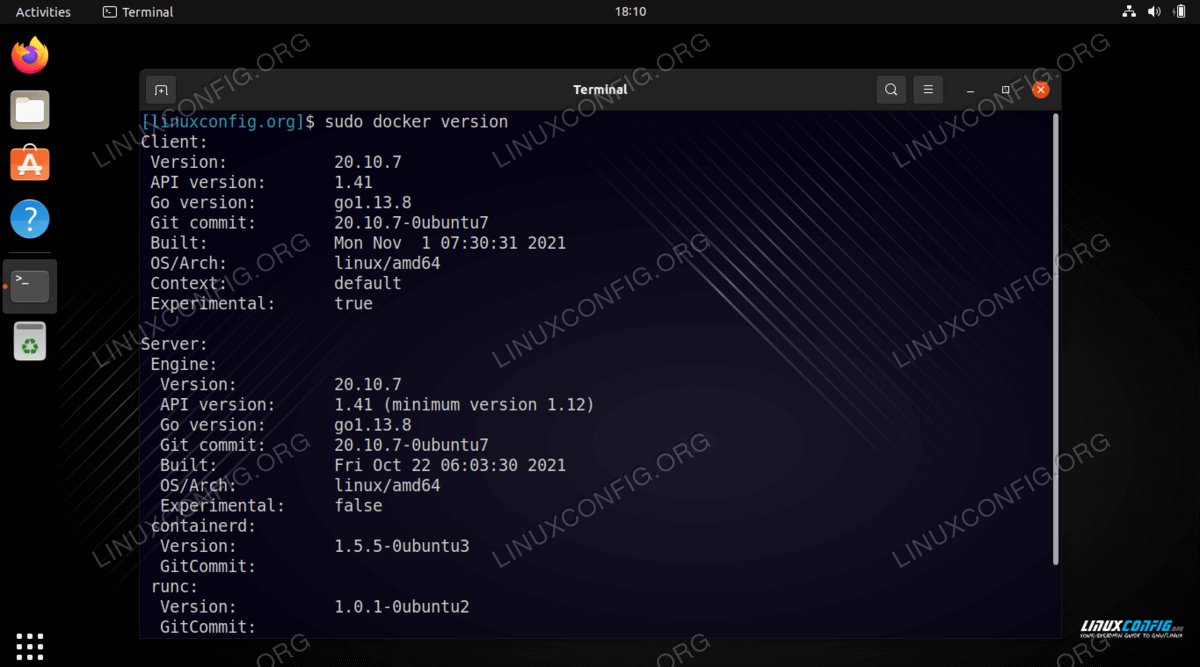Image resolution: width=1200 pixels, height=667 pixels.
Task: Click the volume speaker icon
Action: click(x=1154, y=12)
